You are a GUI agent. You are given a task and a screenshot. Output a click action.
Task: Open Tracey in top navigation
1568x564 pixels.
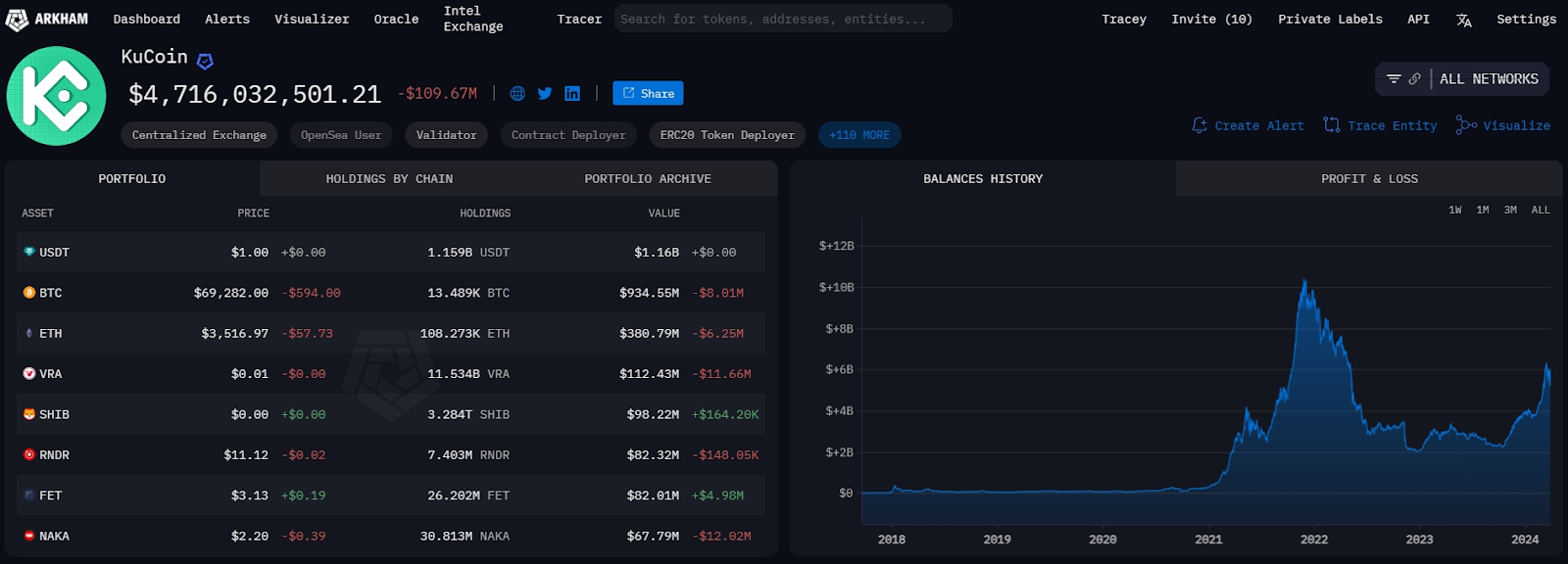pyautogui.click(x=1124, y=19)
